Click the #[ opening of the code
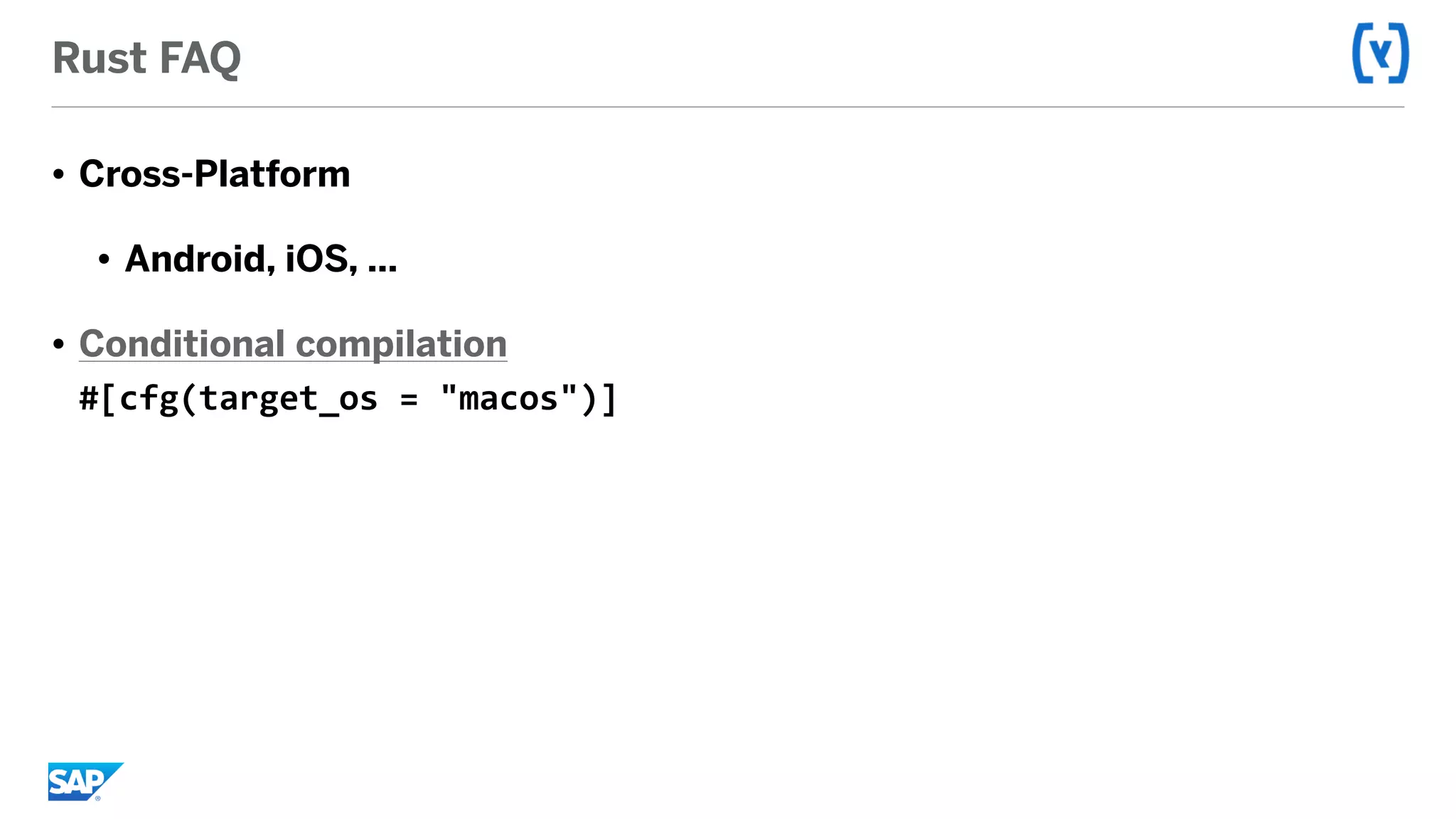This screenshot has height=819, width=1456. [x=97, y=399]
